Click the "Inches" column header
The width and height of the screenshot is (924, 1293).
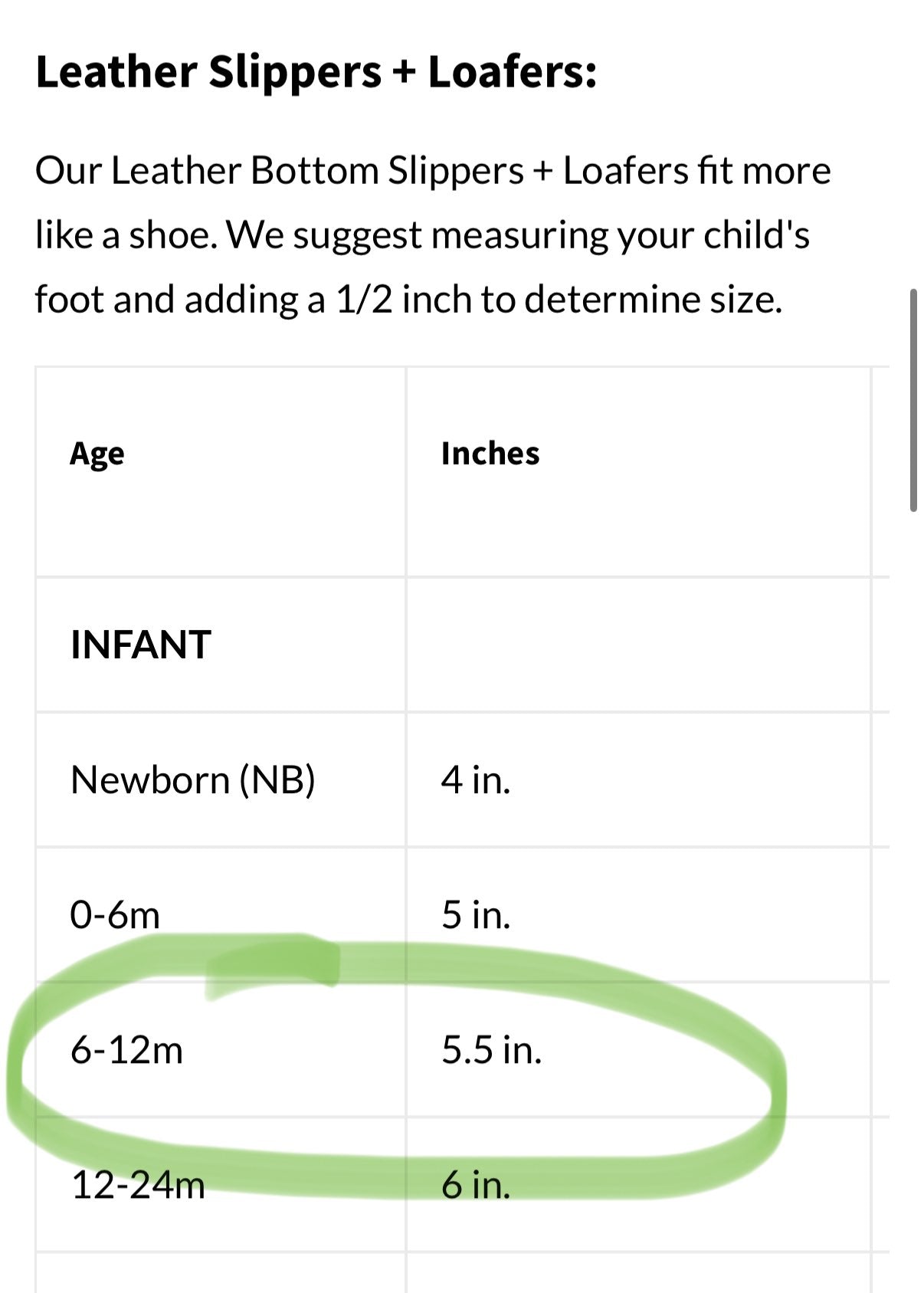490,454
